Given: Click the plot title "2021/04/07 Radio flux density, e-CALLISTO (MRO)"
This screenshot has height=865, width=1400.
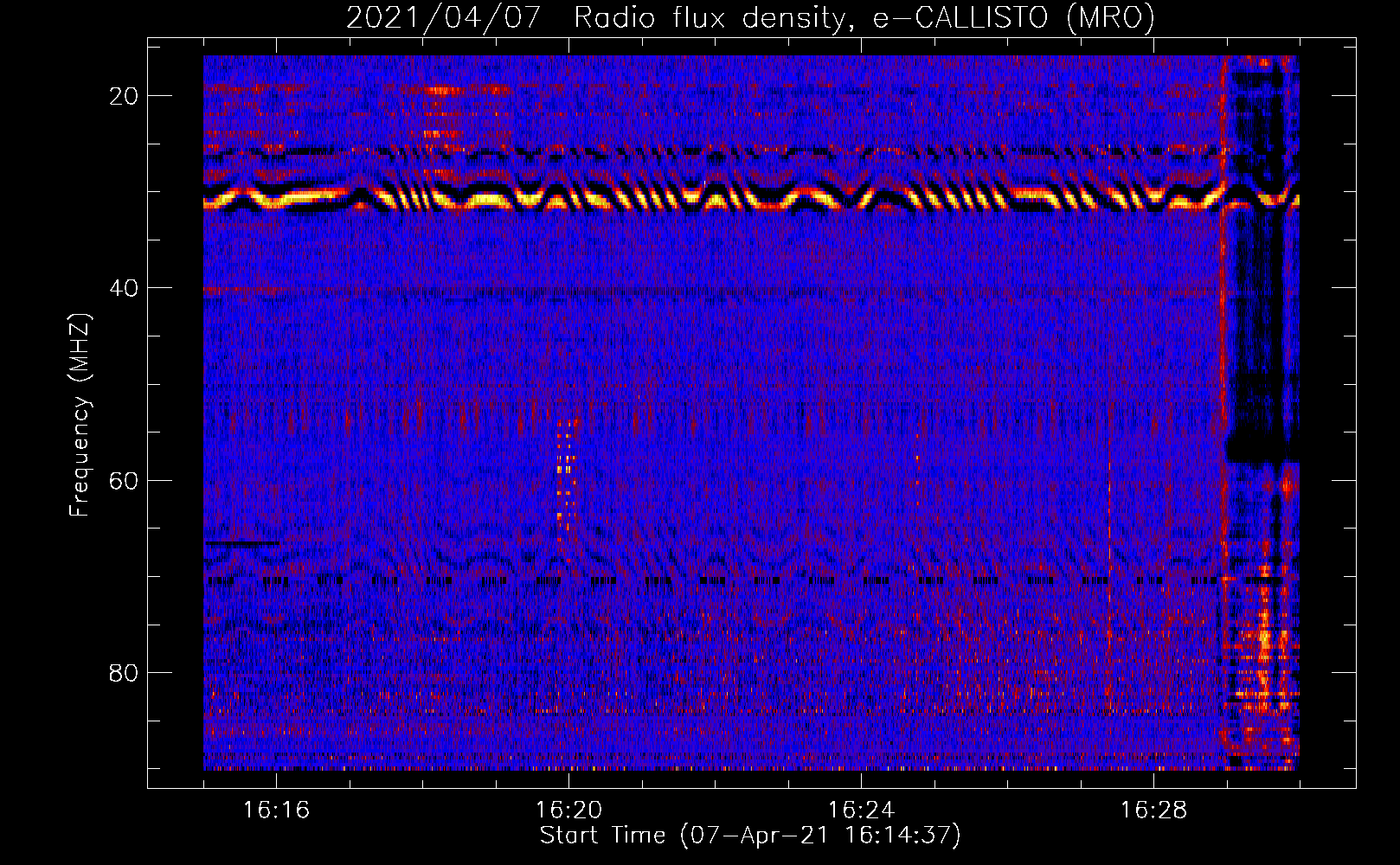Looking at the screenshot, I should click(x=750, y=17).
